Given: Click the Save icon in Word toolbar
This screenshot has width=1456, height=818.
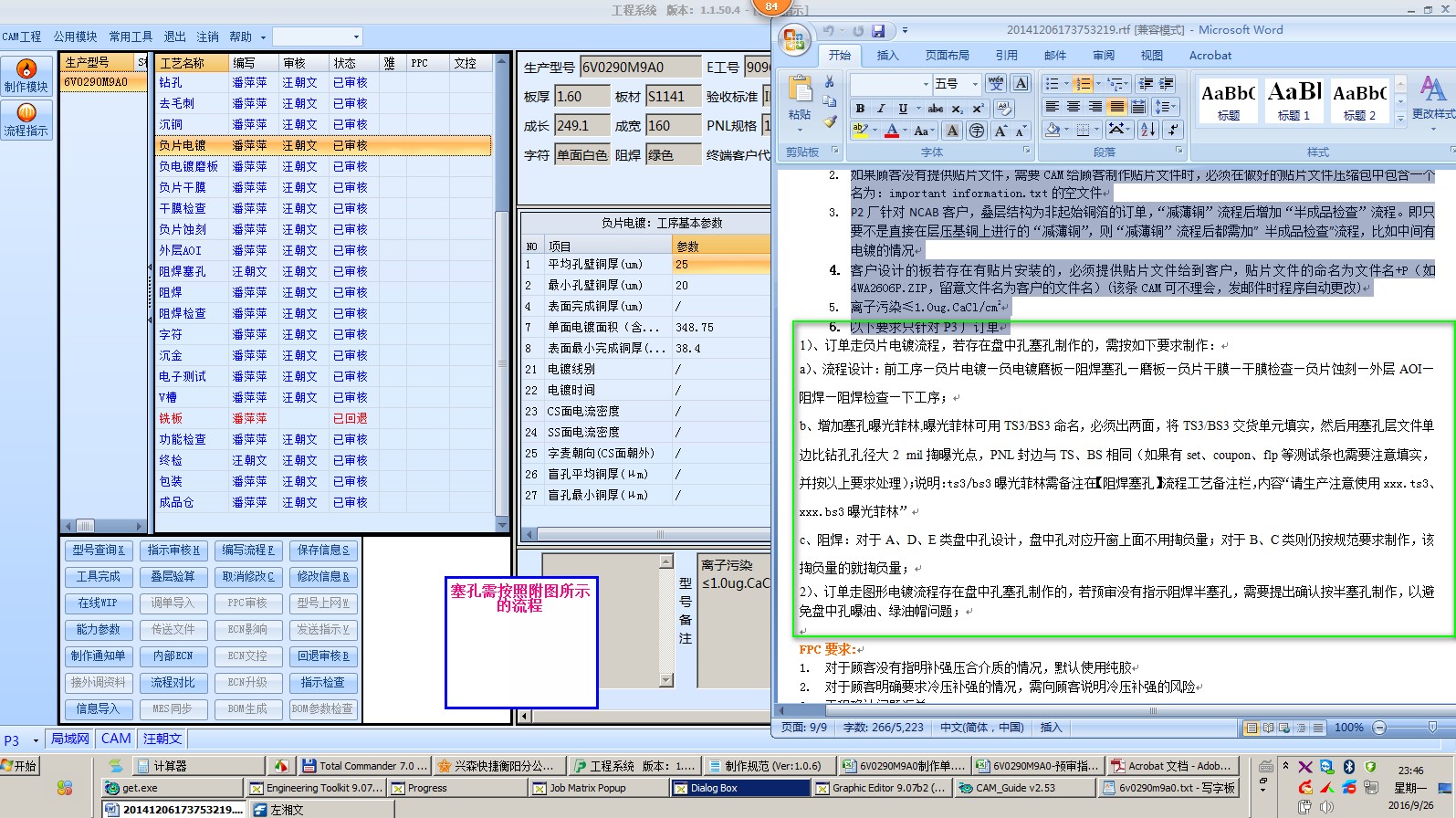Looking at the screenshot, I should (878, 31).
